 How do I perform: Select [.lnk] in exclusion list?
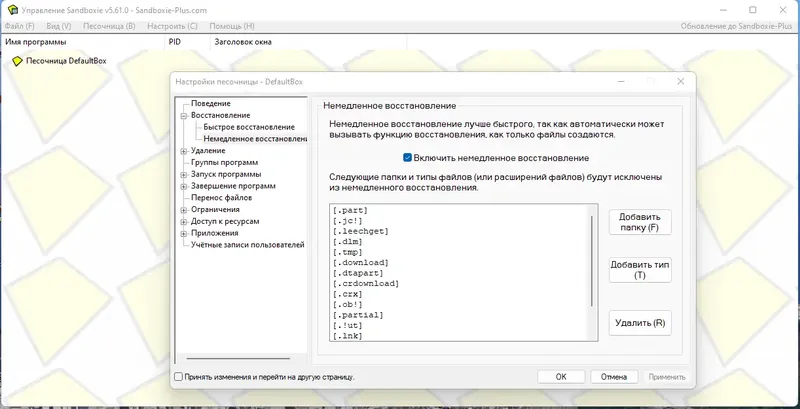pyautogui.click(x=347, y=336)
